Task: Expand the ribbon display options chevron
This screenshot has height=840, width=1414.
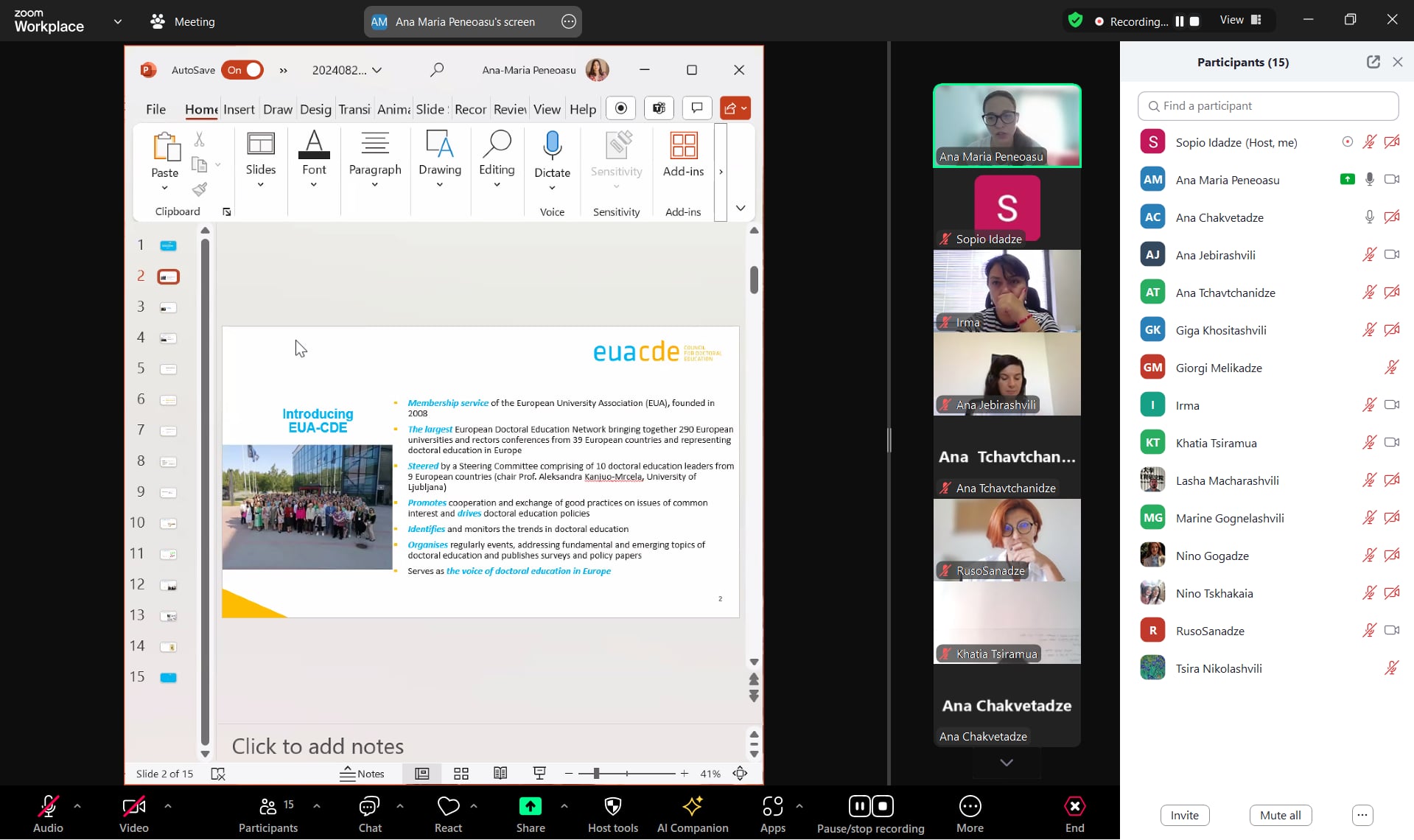Action: [x=741, y=209]
